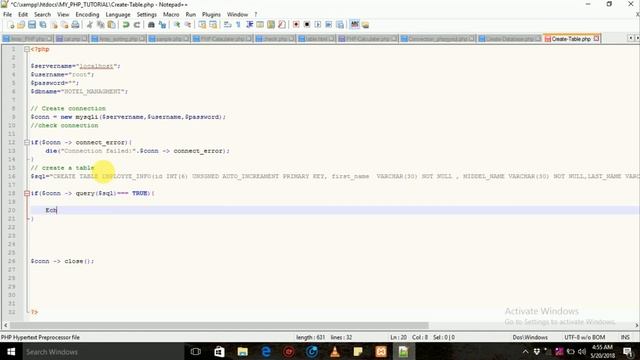
Task: Click the Dos\Windows status bar entry
Action: pyautogui.click(x=530, y=337)
